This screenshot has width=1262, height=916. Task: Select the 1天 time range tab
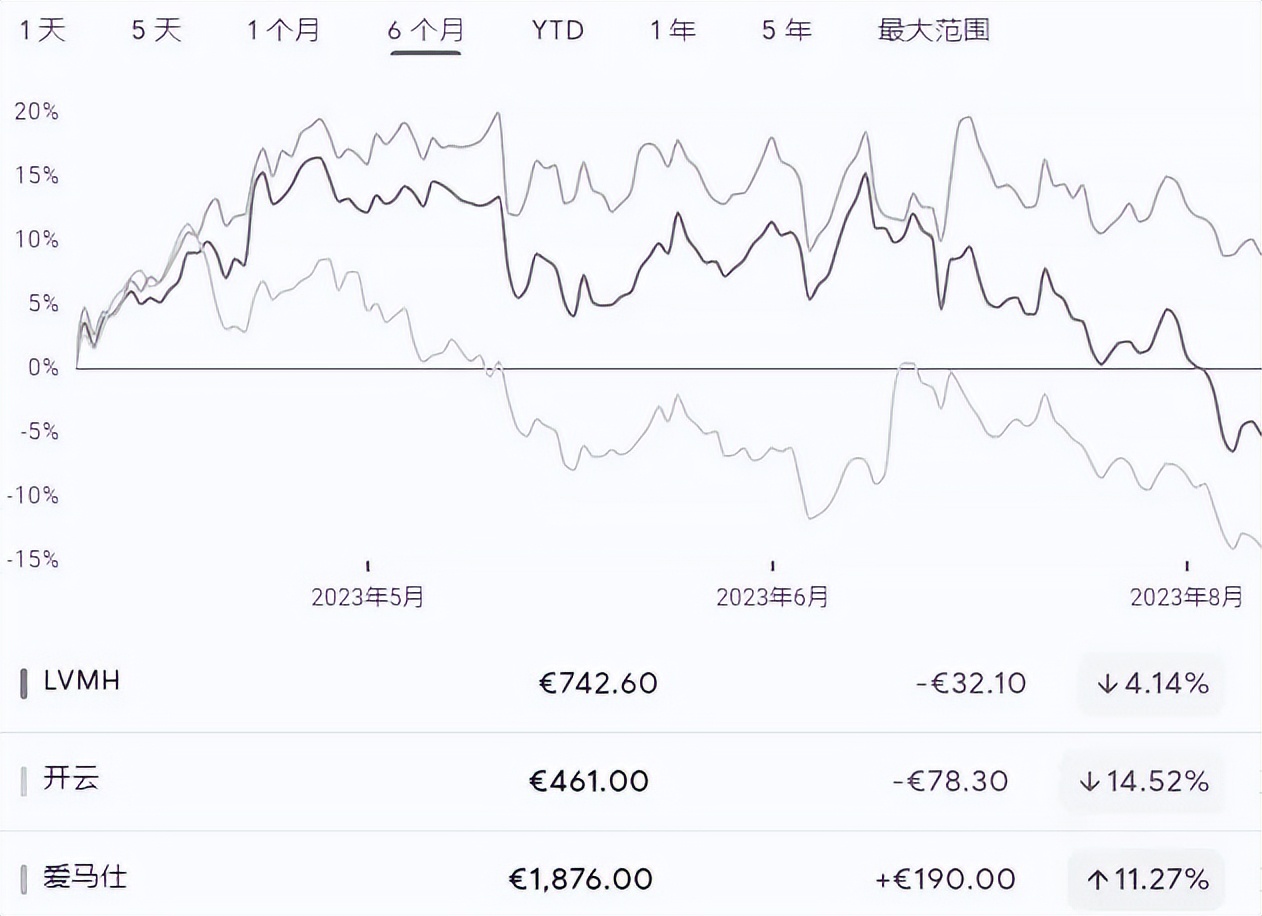42,30
